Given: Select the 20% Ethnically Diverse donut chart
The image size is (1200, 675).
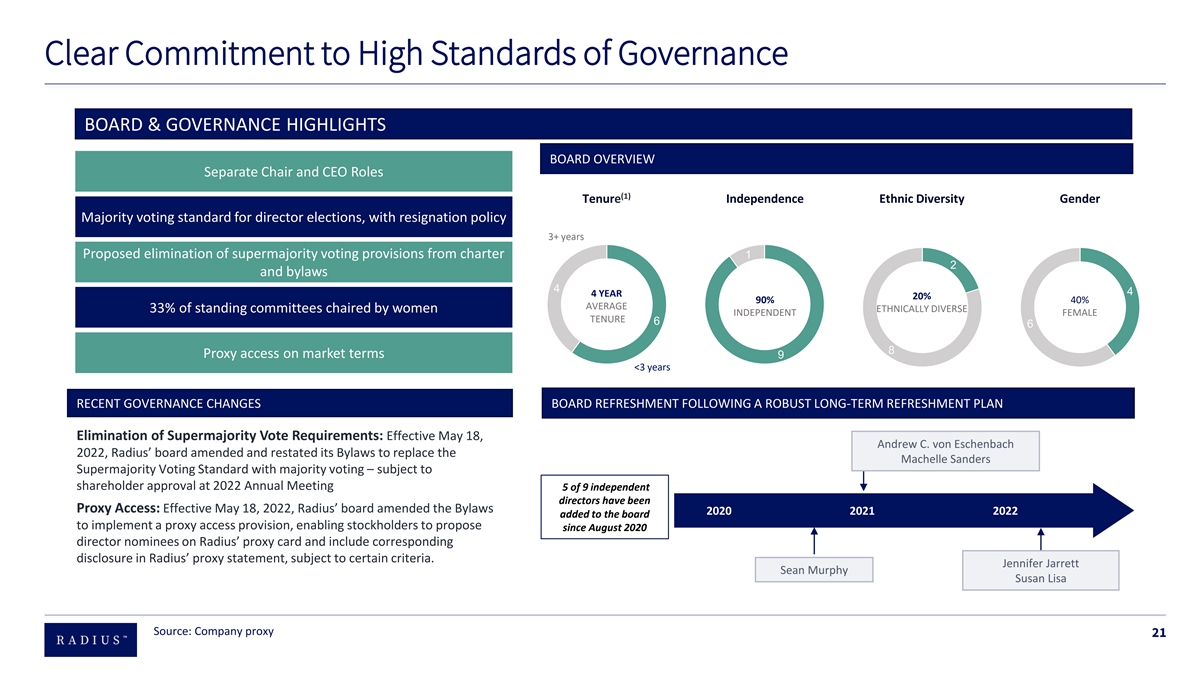Looking at the screenshot, I should (921, 303).
